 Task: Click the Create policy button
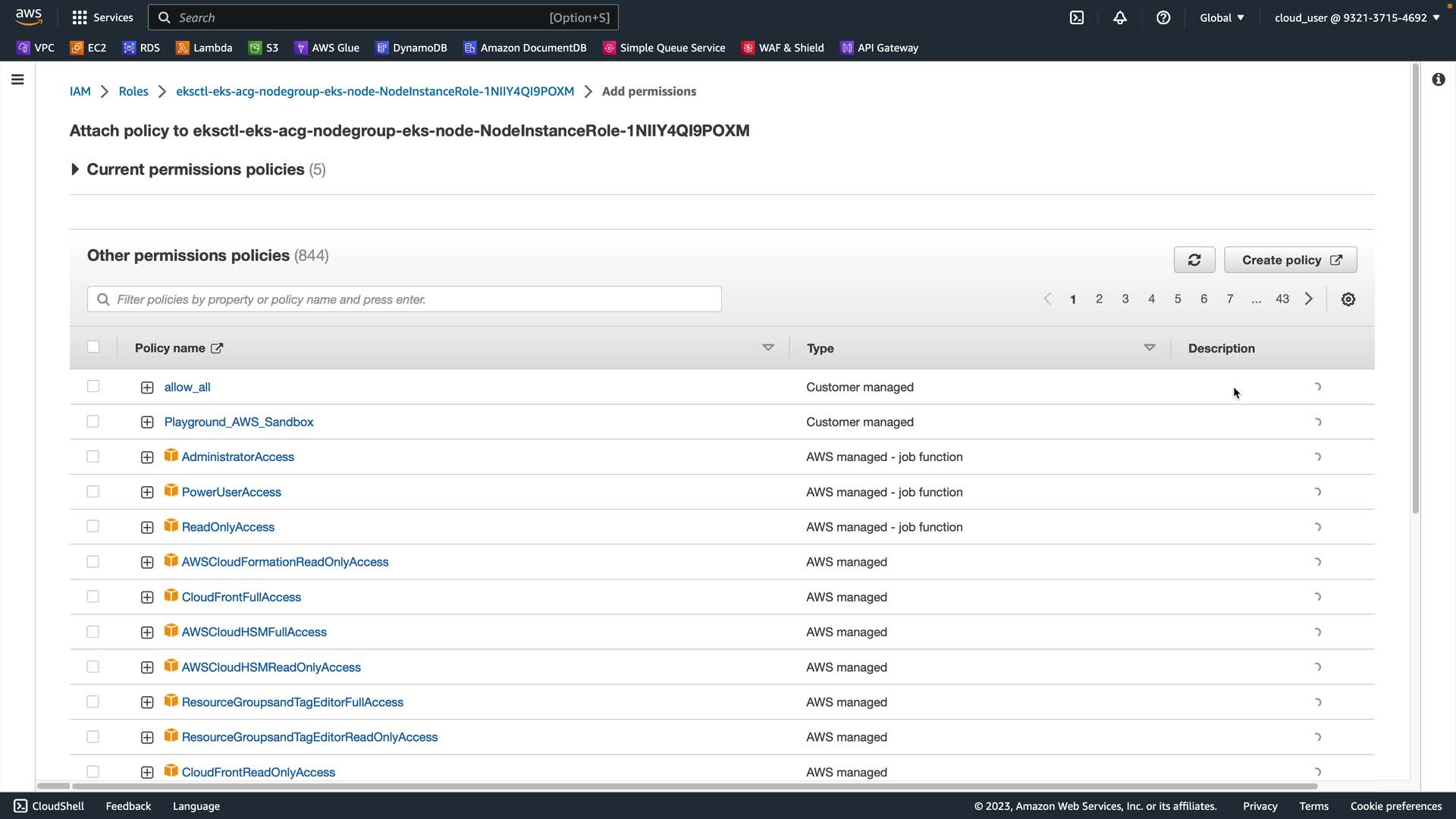pos(1291,260)
